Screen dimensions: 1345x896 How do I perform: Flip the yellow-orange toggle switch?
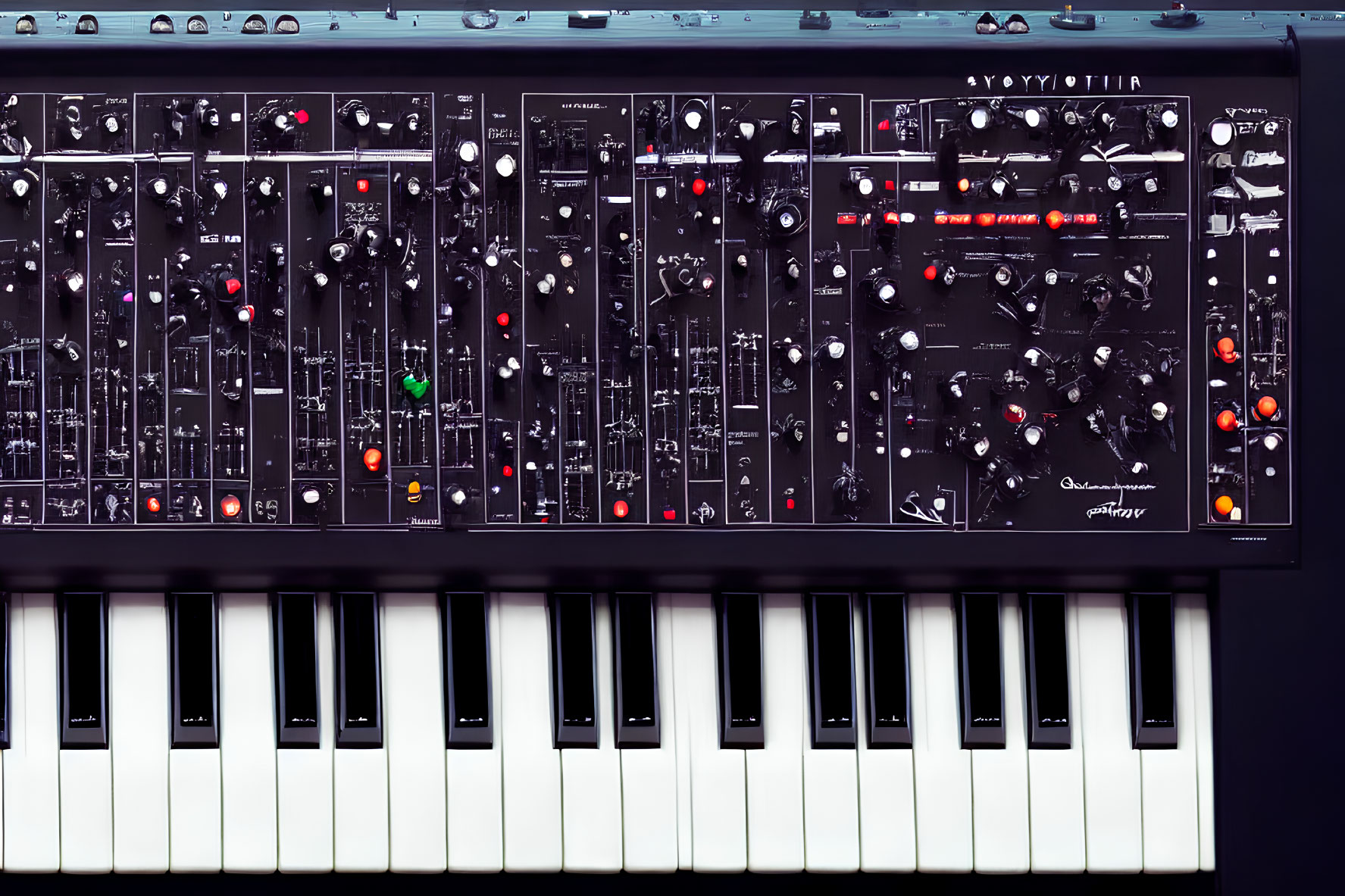tap(414, 491)
